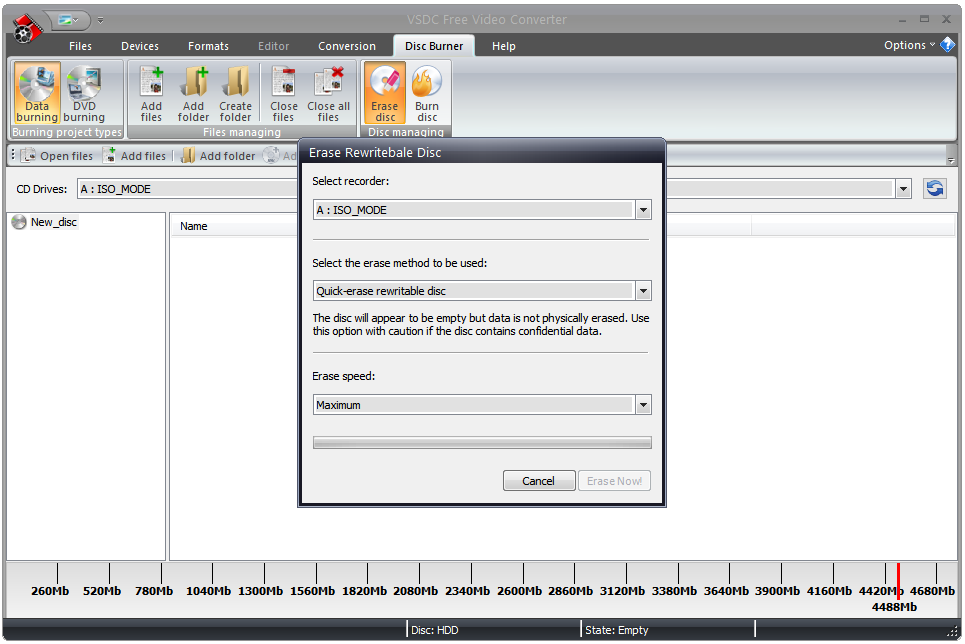
Task: Click the red 4488Mb capacity marker
Action: pos(897,581)
